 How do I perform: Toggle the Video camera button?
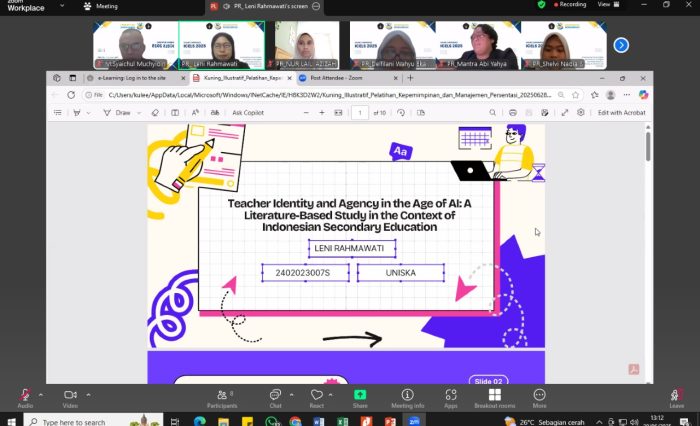point(70,395)
